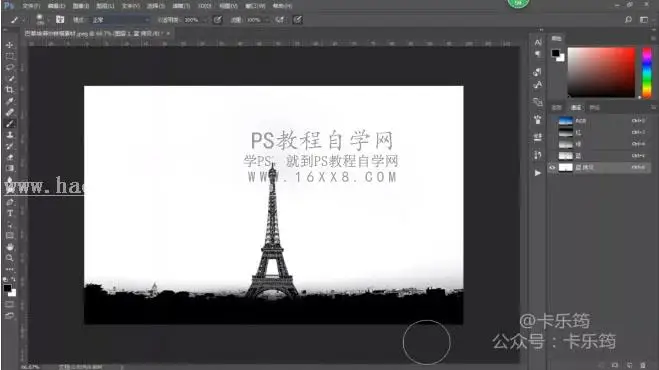The height and width of the screenshot is (370, 659).
Task: Select the 红 channel row
Action: [x=600, y=133]
